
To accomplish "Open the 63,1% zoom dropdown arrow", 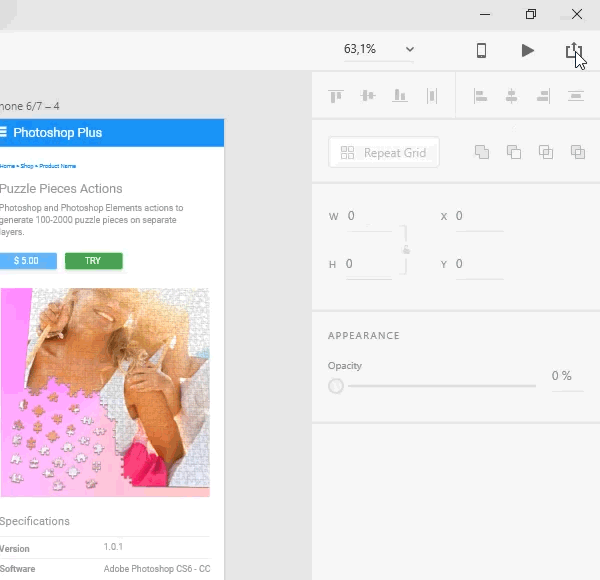I will point(410,49).
